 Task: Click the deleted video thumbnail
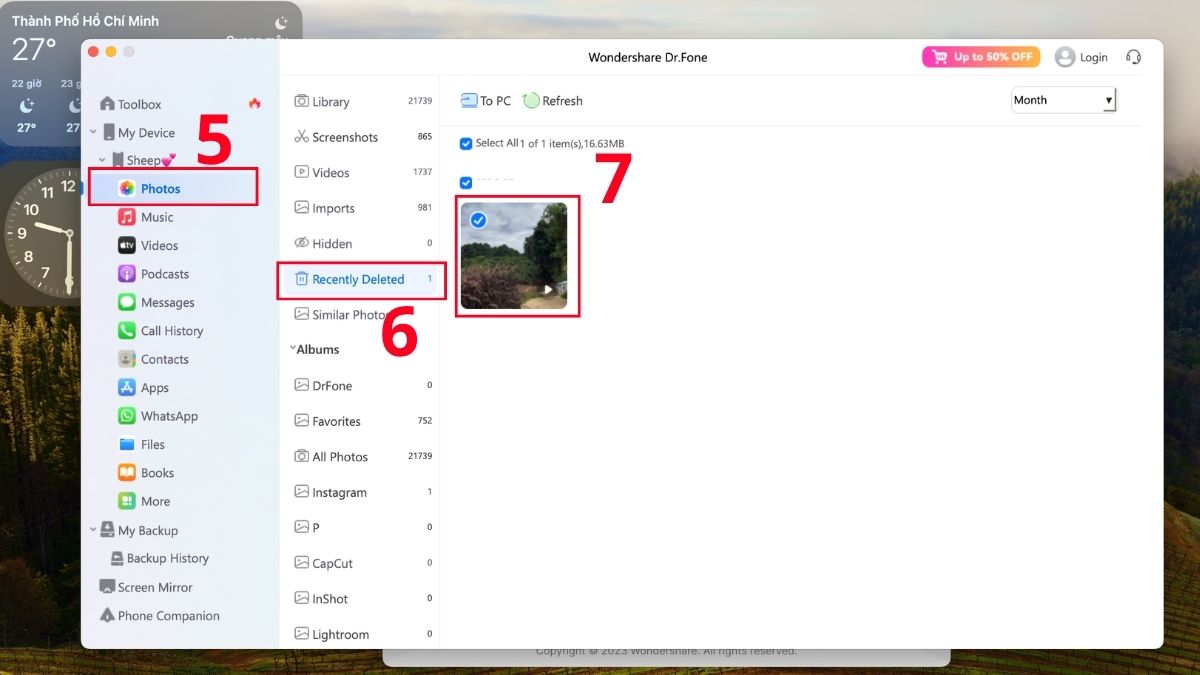514,256
